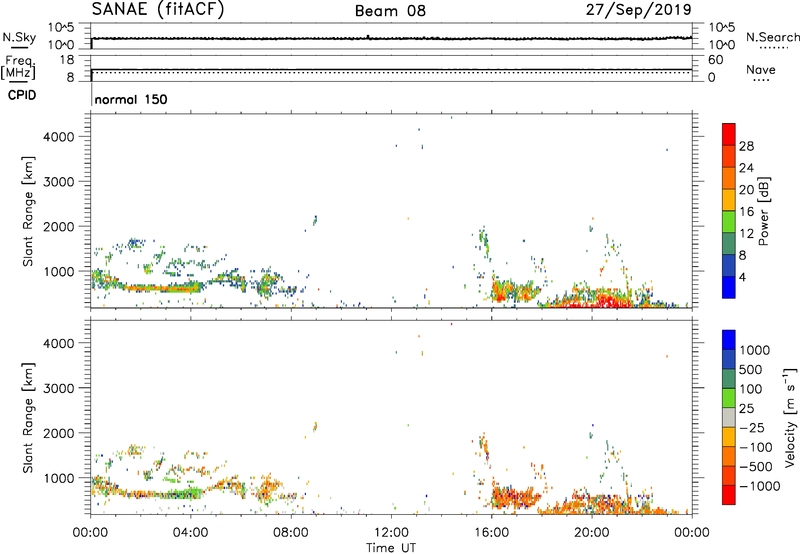The height and width of the screenshot is (554, 800).
Task: Click the blue bottom of power color bar
Action: click(729, 287)
